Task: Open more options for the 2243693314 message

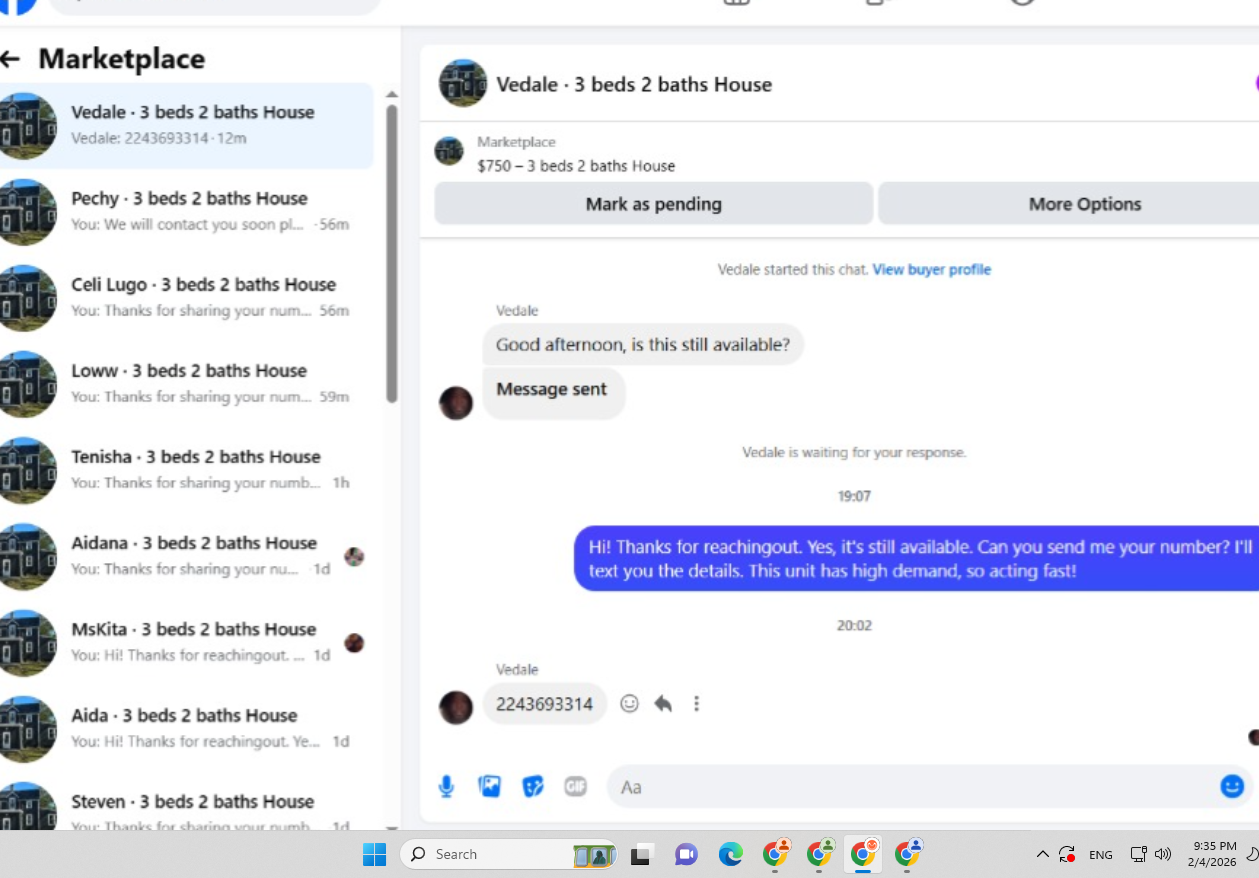Action: click(697, 704)
